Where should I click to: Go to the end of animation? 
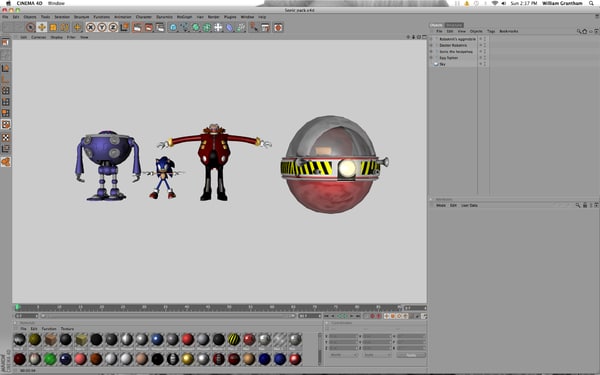(x=358, y=316)
